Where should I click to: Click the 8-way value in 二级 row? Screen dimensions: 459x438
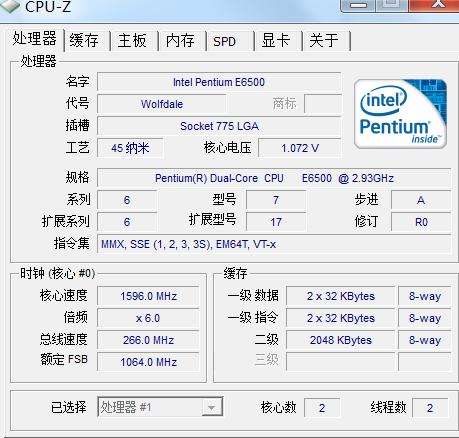click(x=425, y=340)
